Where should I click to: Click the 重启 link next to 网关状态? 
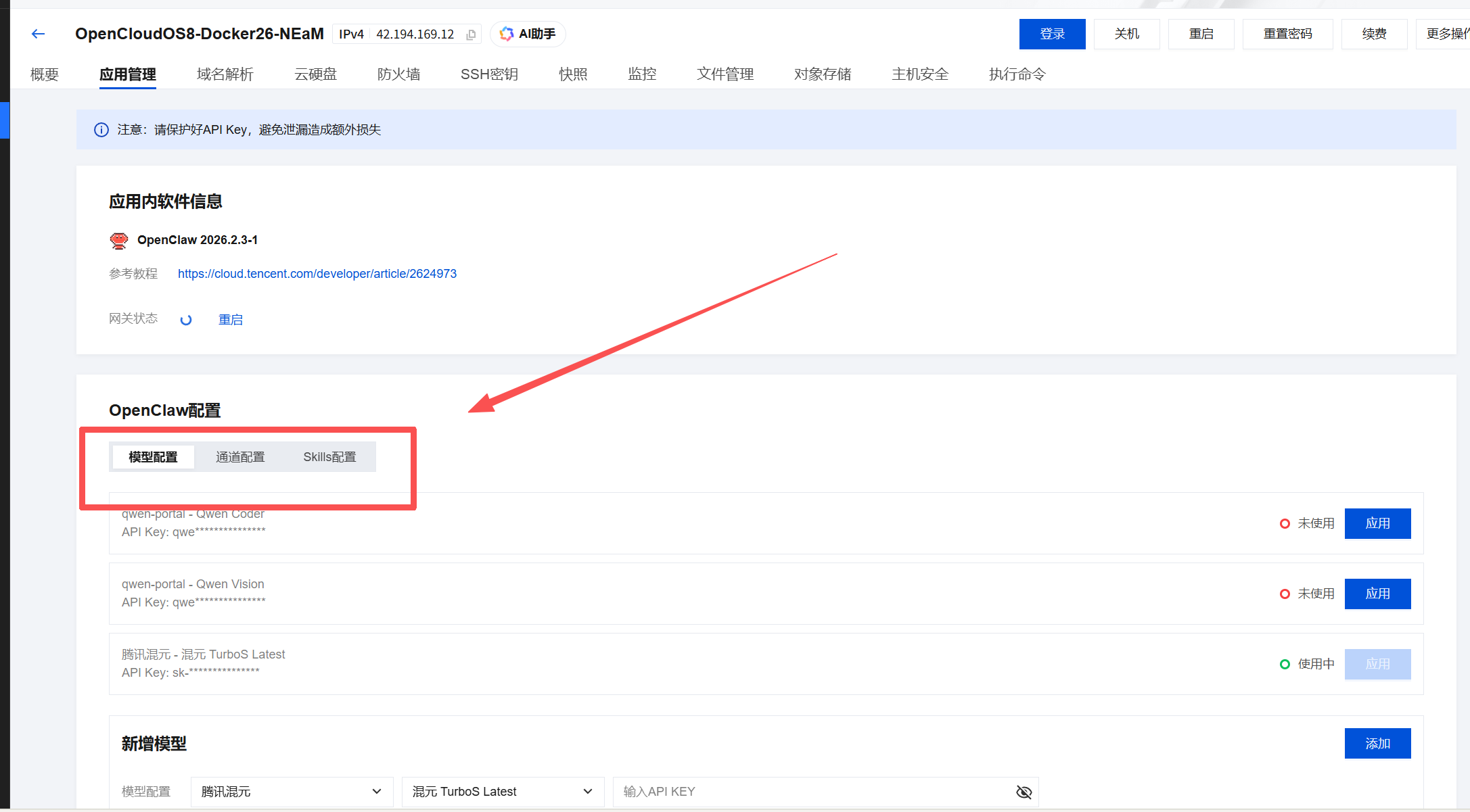(x=230, y=319)
